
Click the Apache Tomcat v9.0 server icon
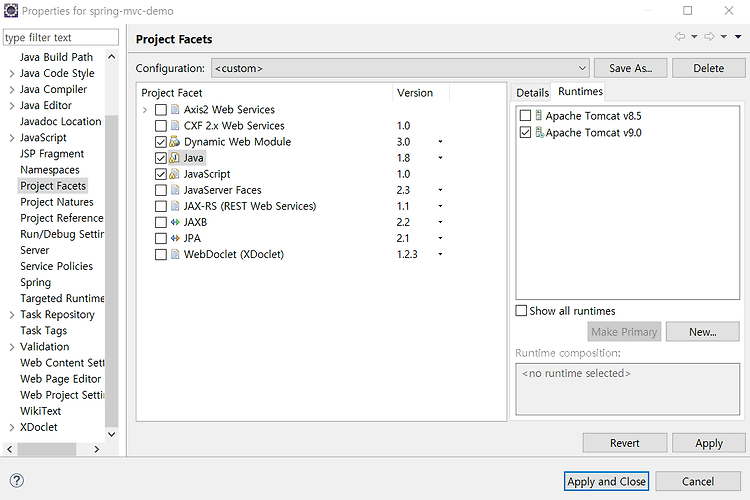click(x=539, y=132)
